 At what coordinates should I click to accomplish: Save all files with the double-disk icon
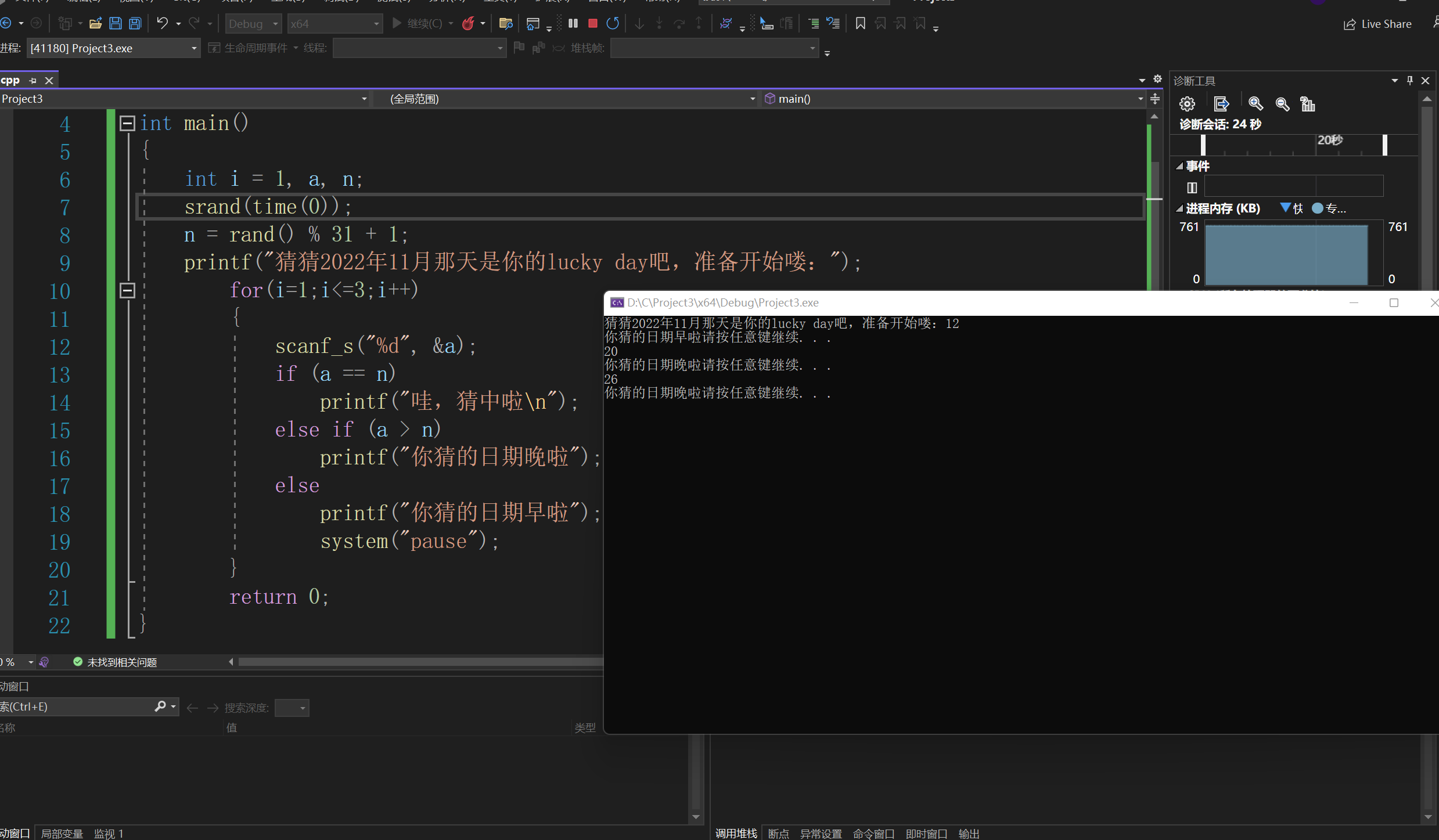click(135, 23)
